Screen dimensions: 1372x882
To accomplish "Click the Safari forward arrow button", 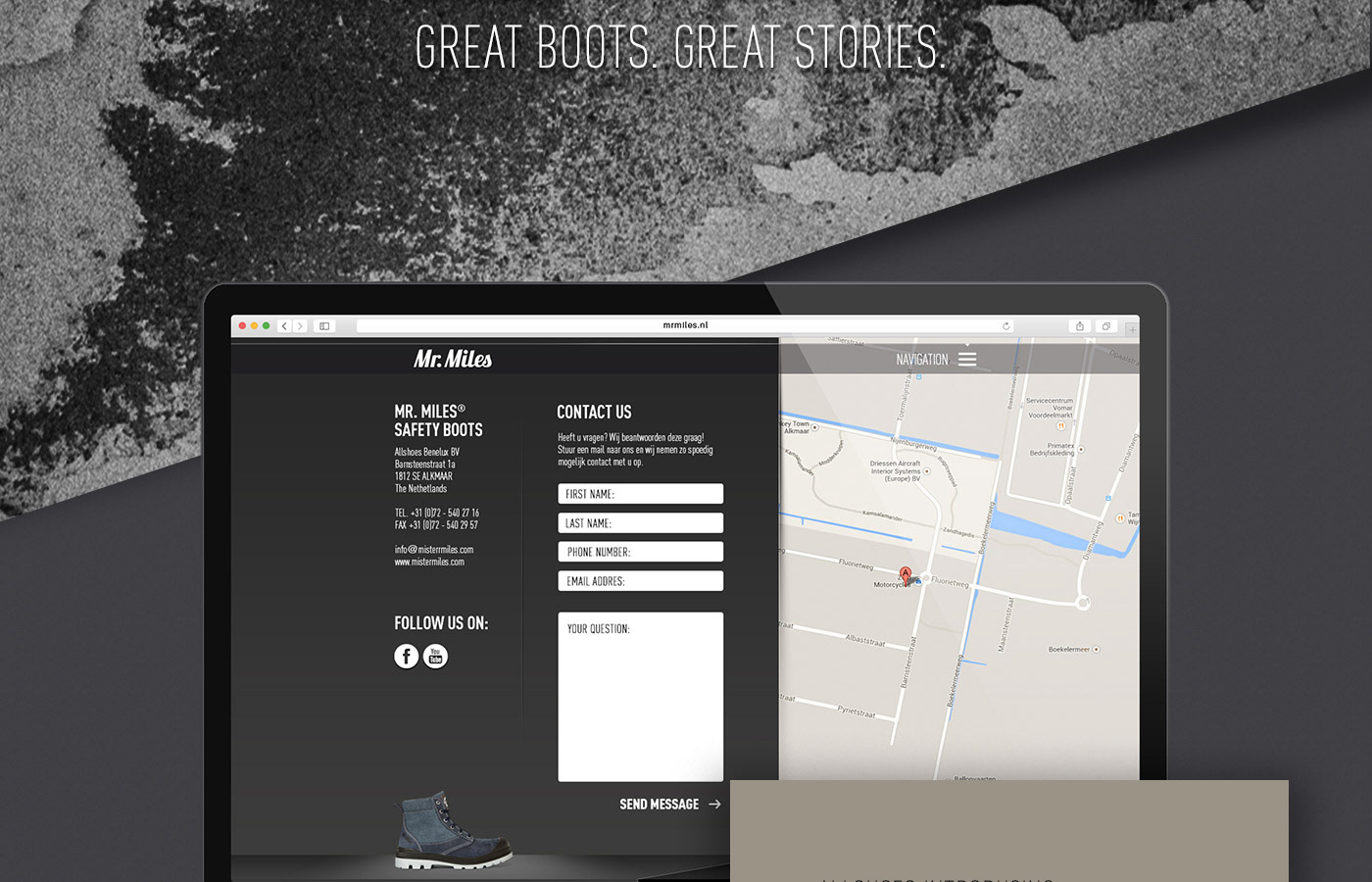I will point(300,326).
